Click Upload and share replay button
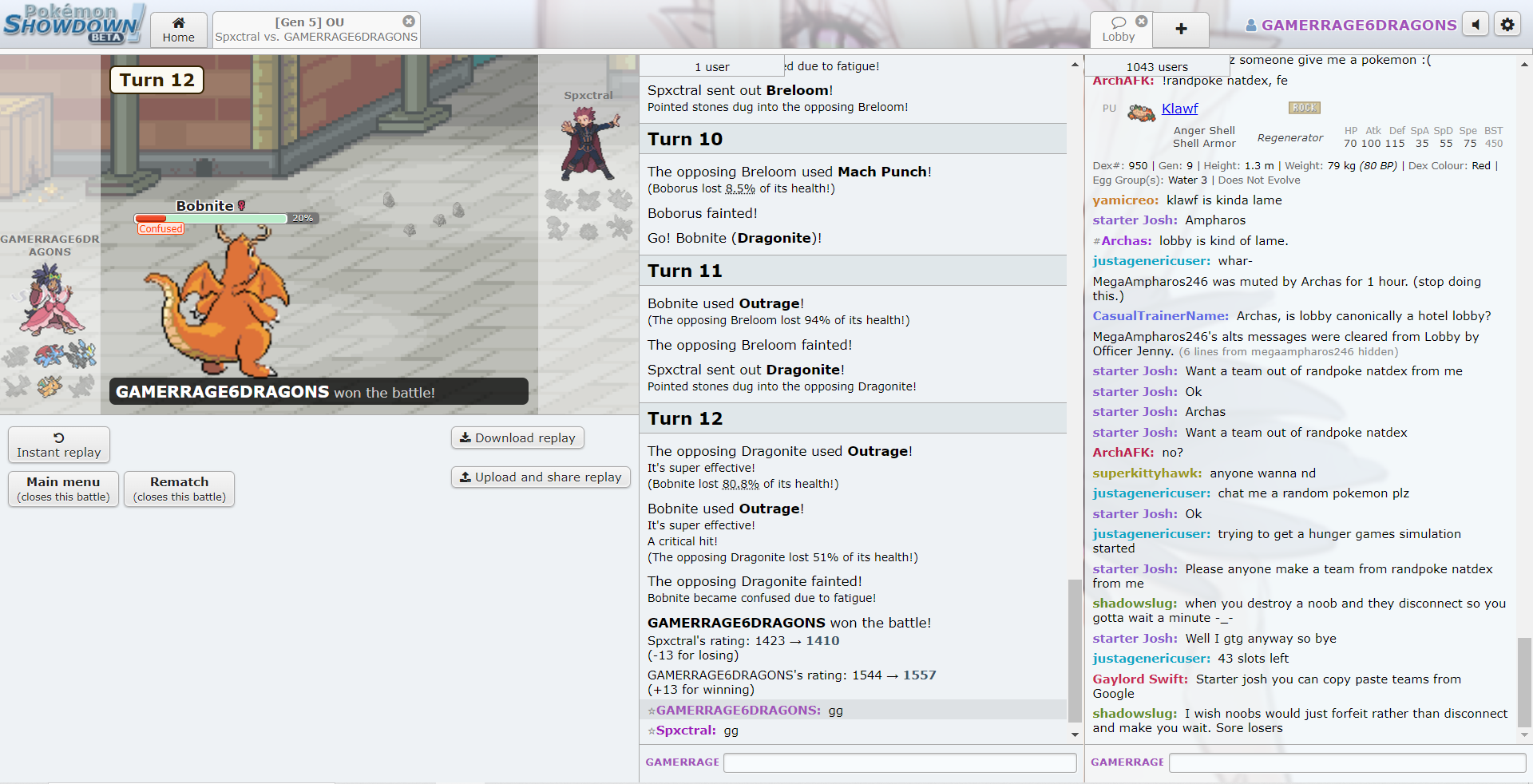Image resolution: width=1533 pixels, height=784 pixels. click(x=541, y=477)
